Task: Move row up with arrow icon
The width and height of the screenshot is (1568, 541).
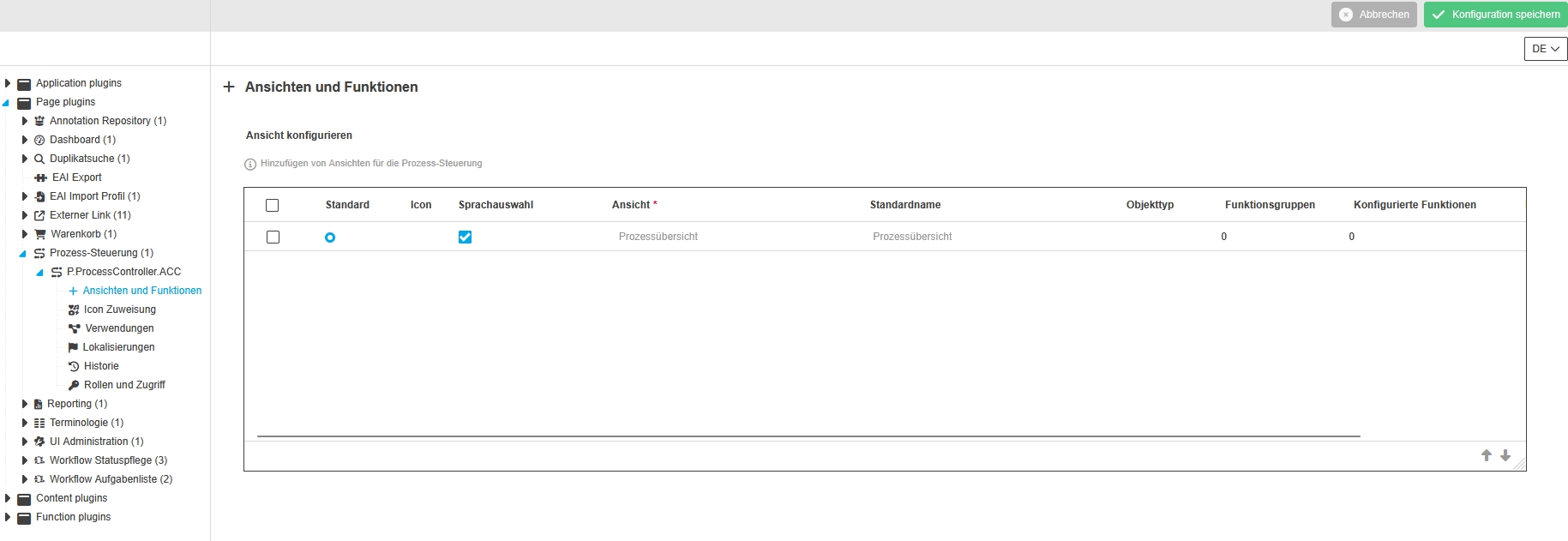Action: click(1487, 455)
